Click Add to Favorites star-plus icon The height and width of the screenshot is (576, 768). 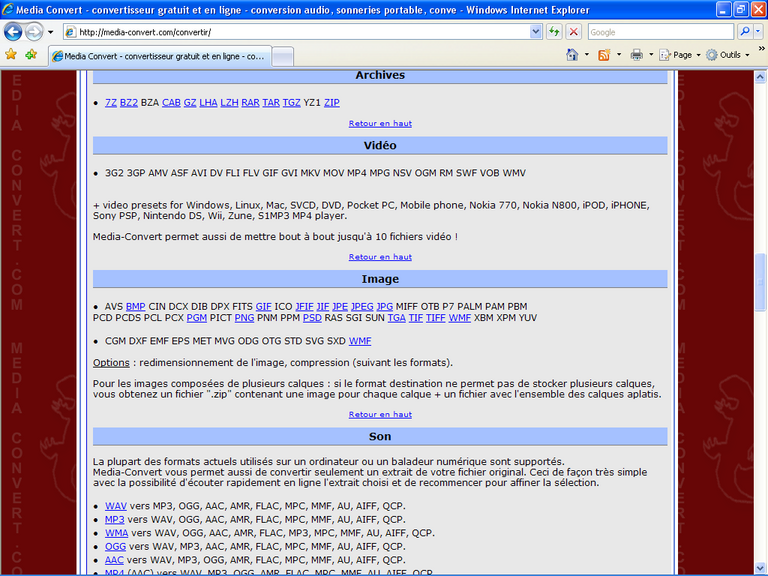coord(31,54)
